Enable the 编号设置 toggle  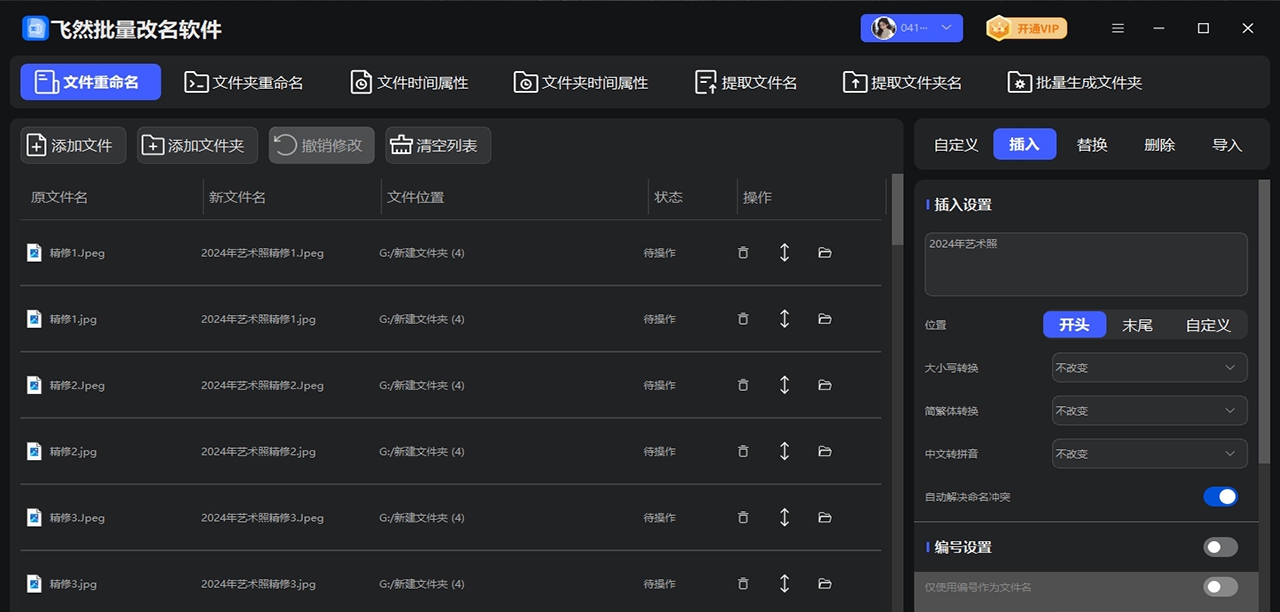pos(1219,546)
